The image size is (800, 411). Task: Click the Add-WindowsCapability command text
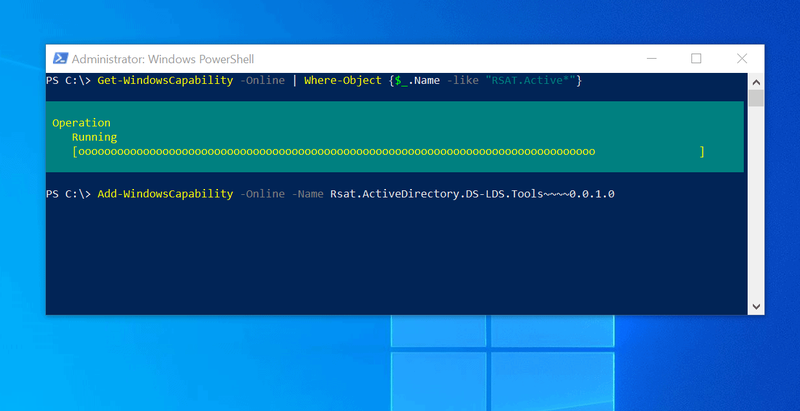[165, 194]
